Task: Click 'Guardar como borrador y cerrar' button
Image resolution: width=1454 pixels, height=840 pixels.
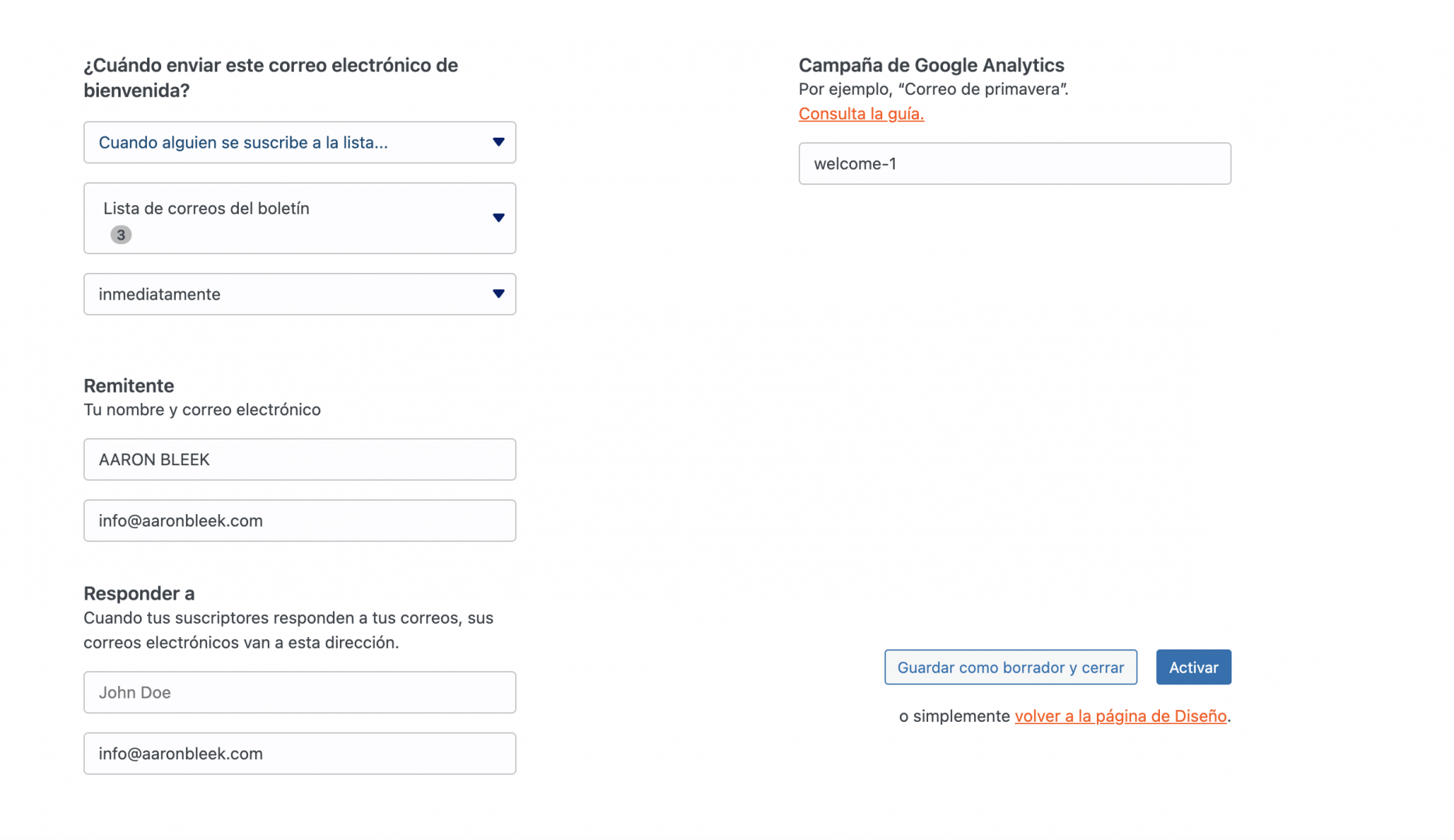Action: pos(1011,667)
